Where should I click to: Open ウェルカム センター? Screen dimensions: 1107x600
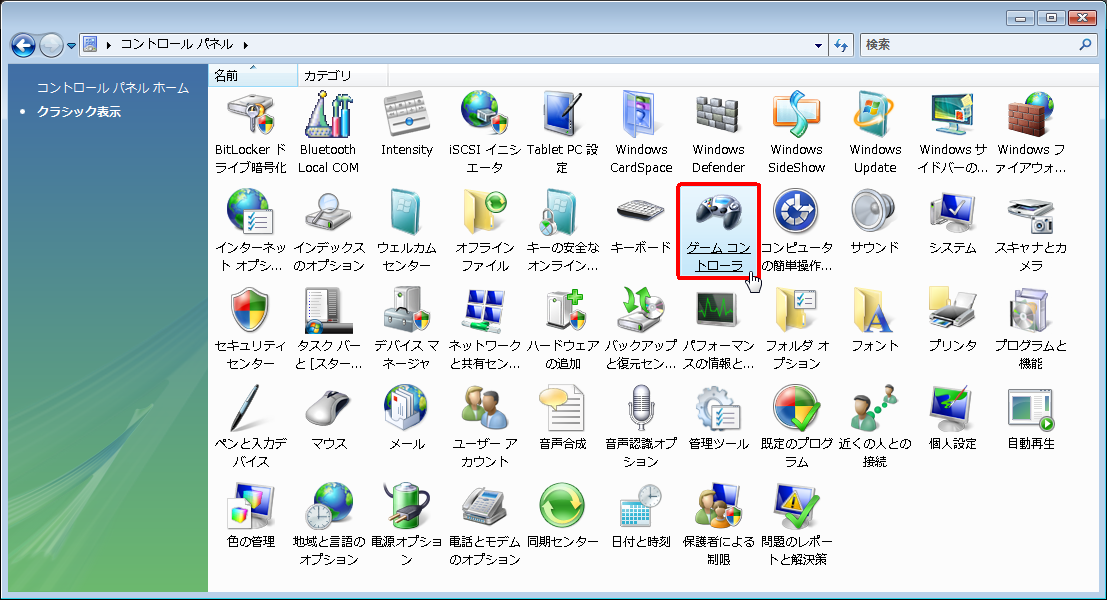tap(407, 230)
